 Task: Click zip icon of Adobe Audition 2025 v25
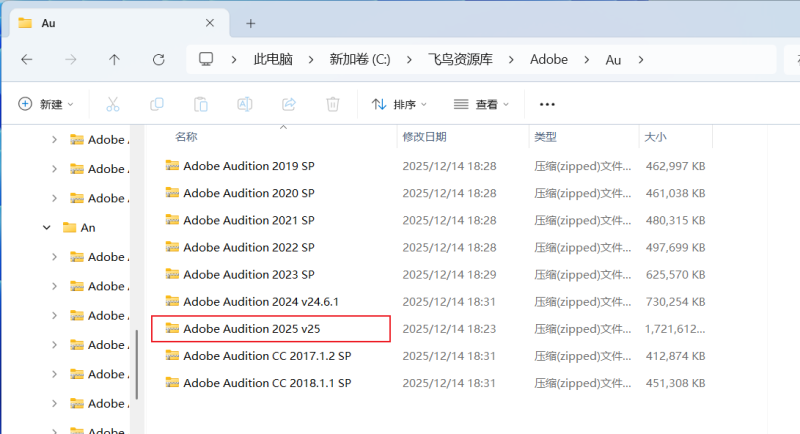coord(172,328)
